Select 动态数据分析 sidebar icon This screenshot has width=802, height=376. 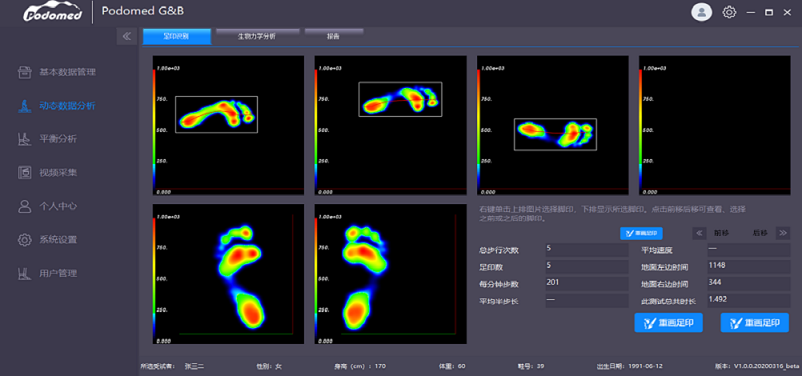[24, 106]
